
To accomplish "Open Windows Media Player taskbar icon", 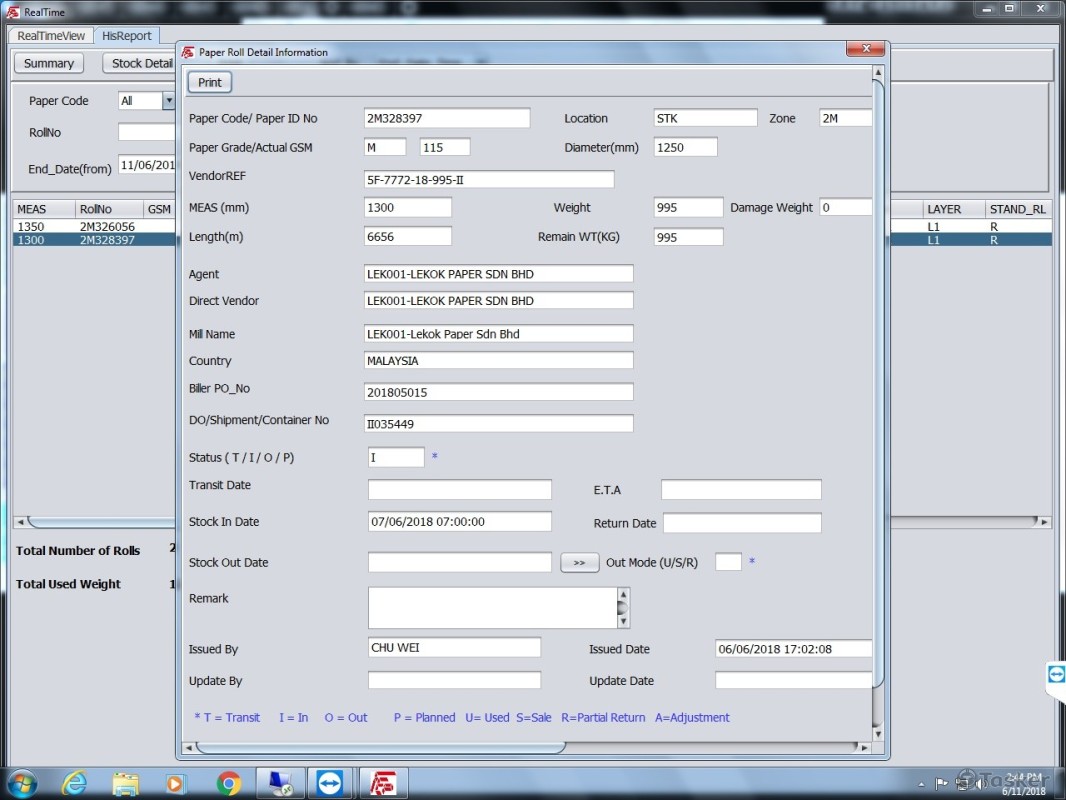I will (x=177, y=783).
